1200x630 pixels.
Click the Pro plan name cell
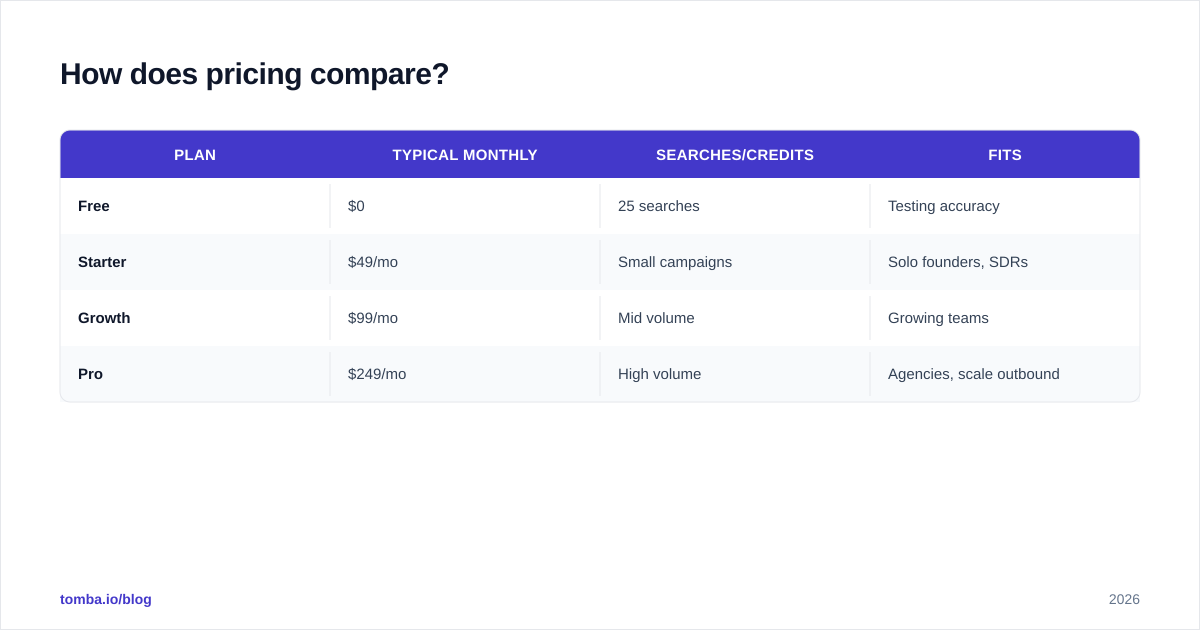tap(195, 374)
